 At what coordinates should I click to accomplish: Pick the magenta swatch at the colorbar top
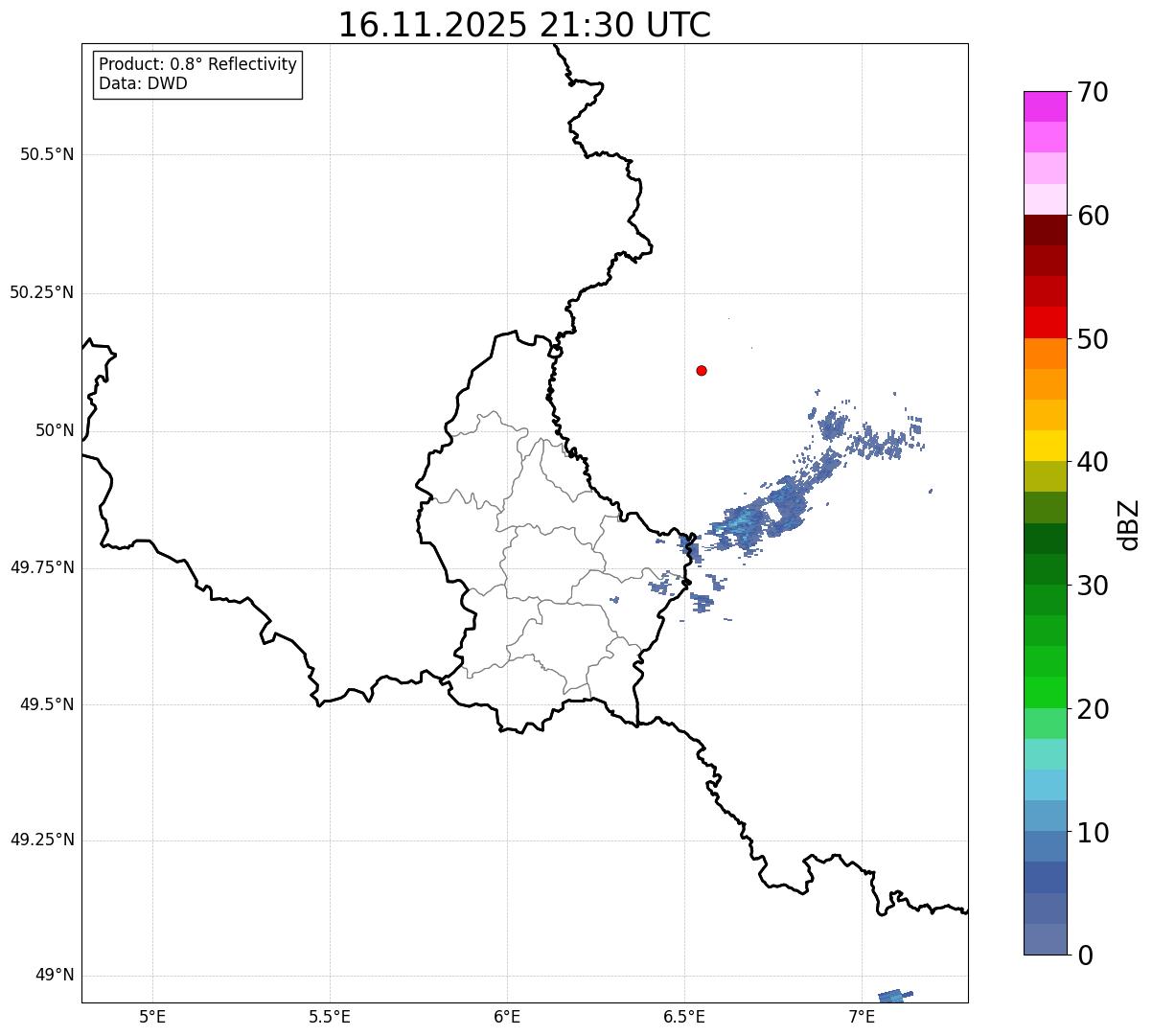[x=1045, y=106]
